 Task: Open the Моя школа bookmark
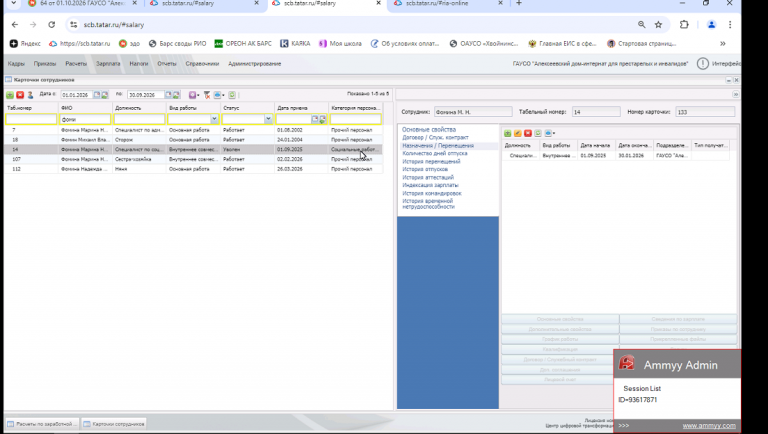click(340, 44)
